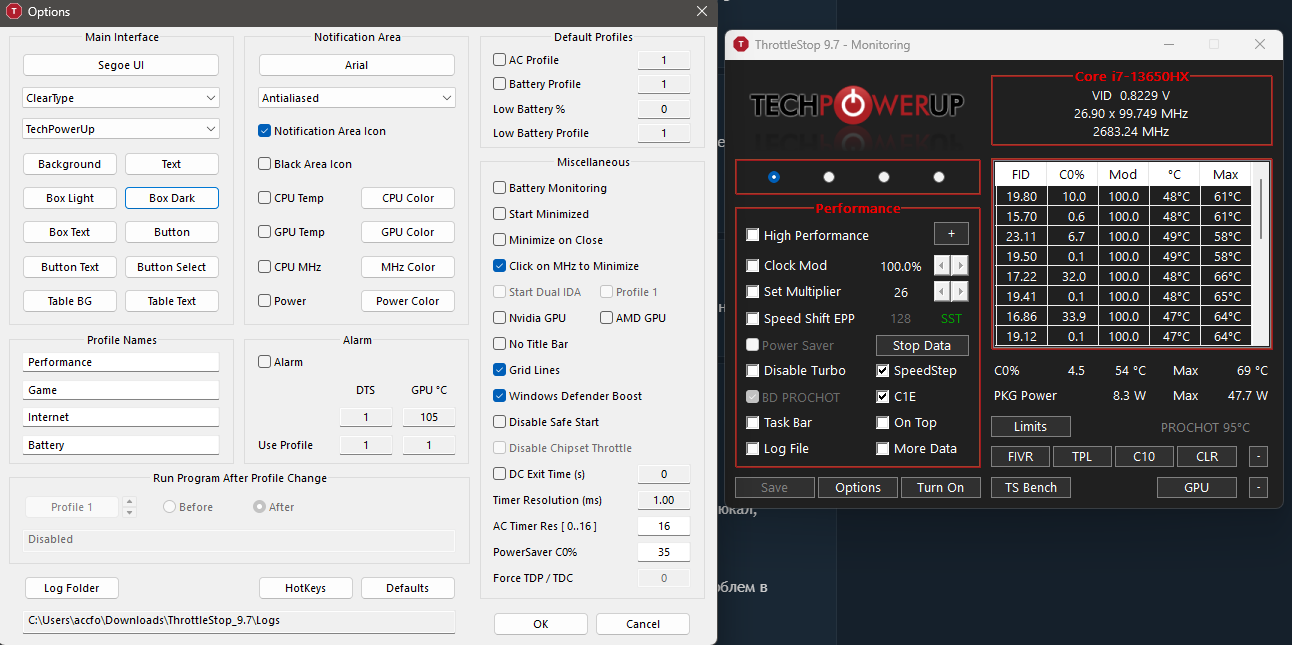
Task: Uncheck the SpeedStep checkbox
Action: click(883, 371)
